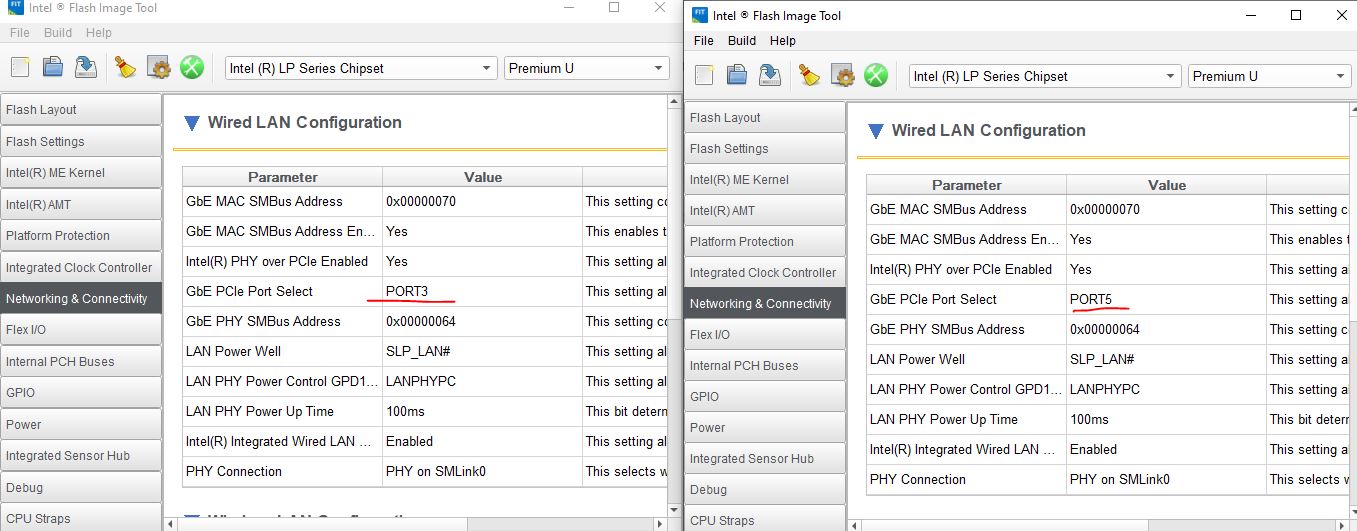1357x531 pixels.
Task: Select Debug tab in left window
Action: tap(80, 487)
